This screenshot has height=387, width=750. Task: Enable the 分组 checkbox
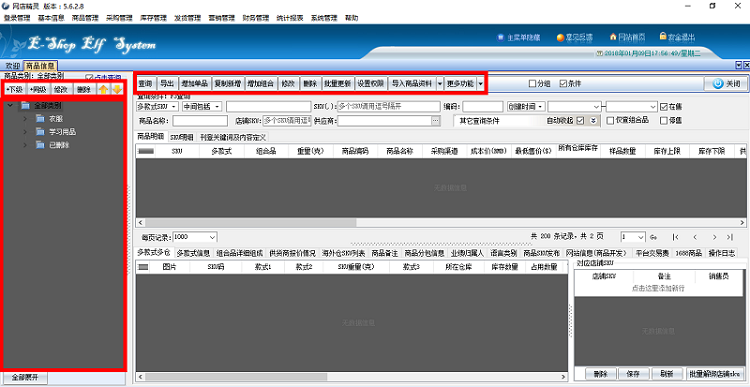(532, 84)
